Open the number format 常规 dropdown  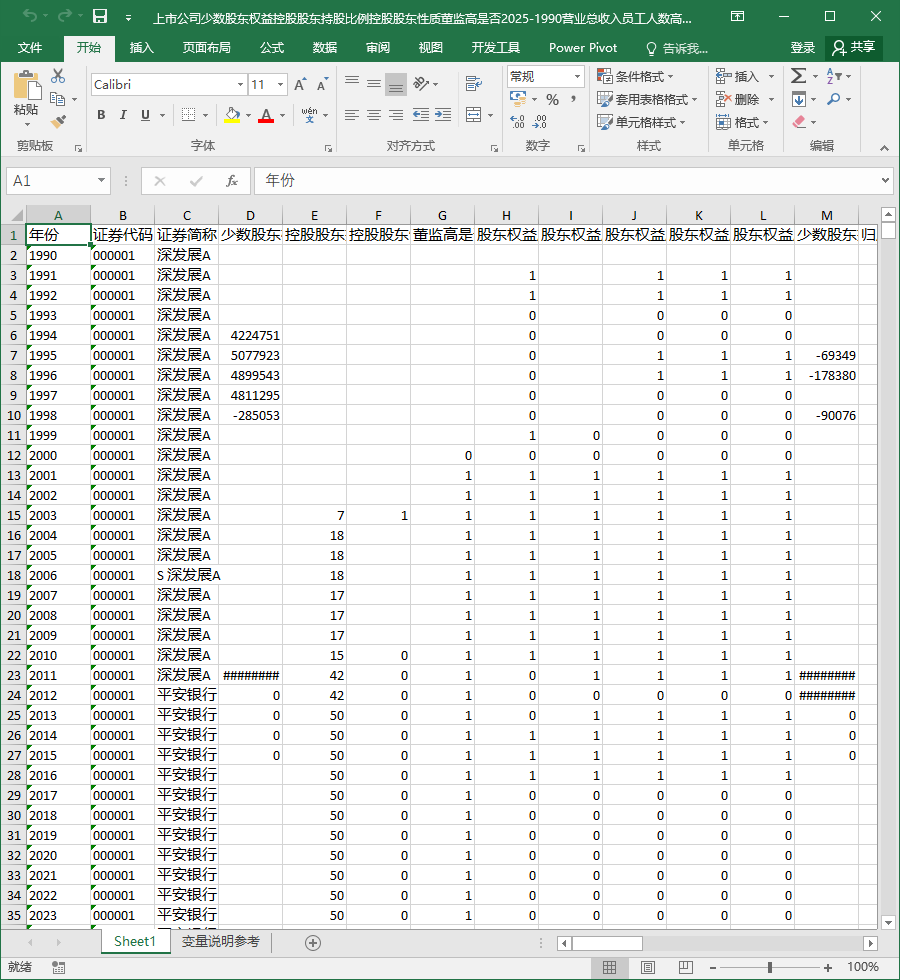coord(577,76)
